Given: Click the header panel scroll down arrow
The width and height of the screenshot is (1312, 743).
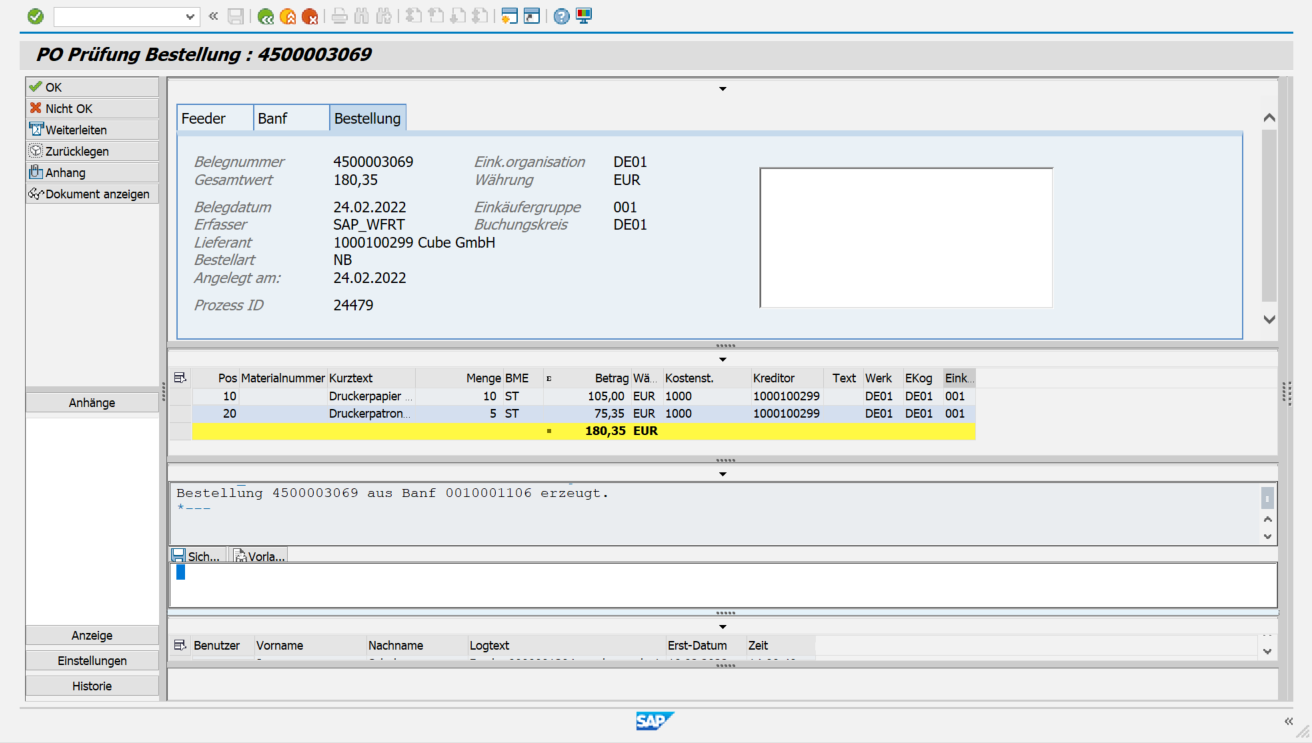Looking at the screenshot, I should [x=1269, y=320].
